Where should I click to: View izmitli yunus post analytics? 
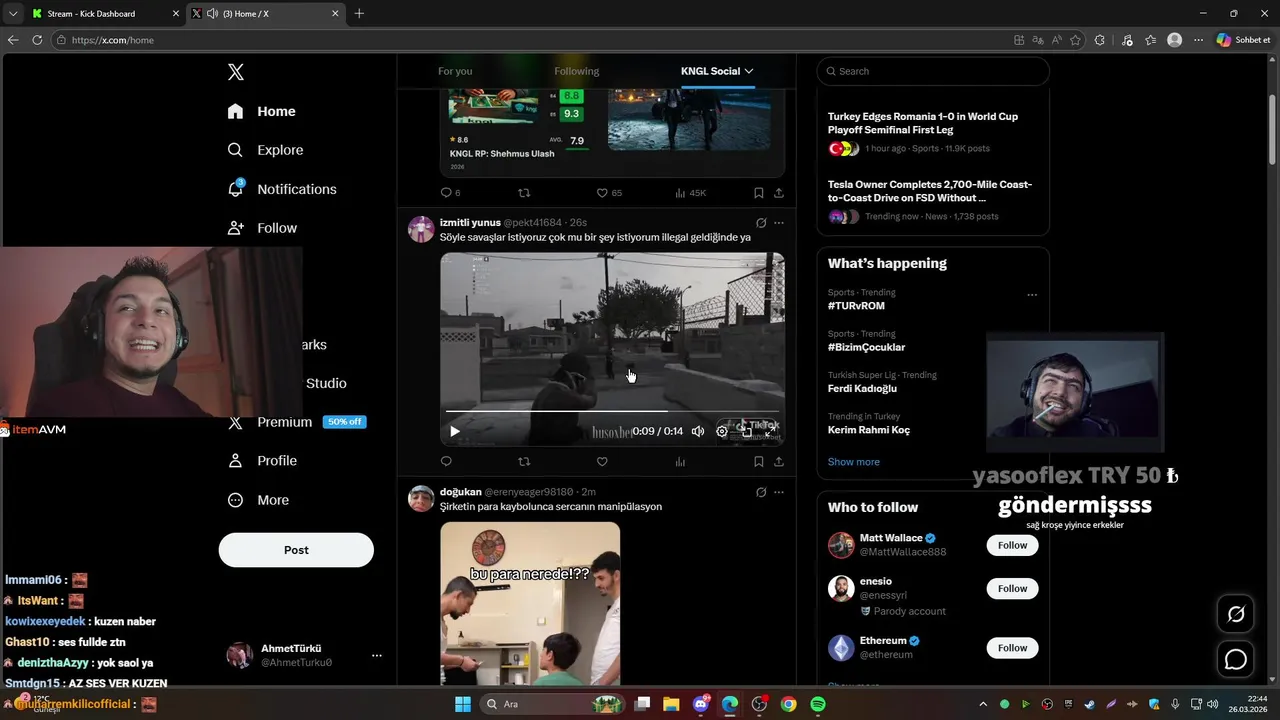pos(680,462)
